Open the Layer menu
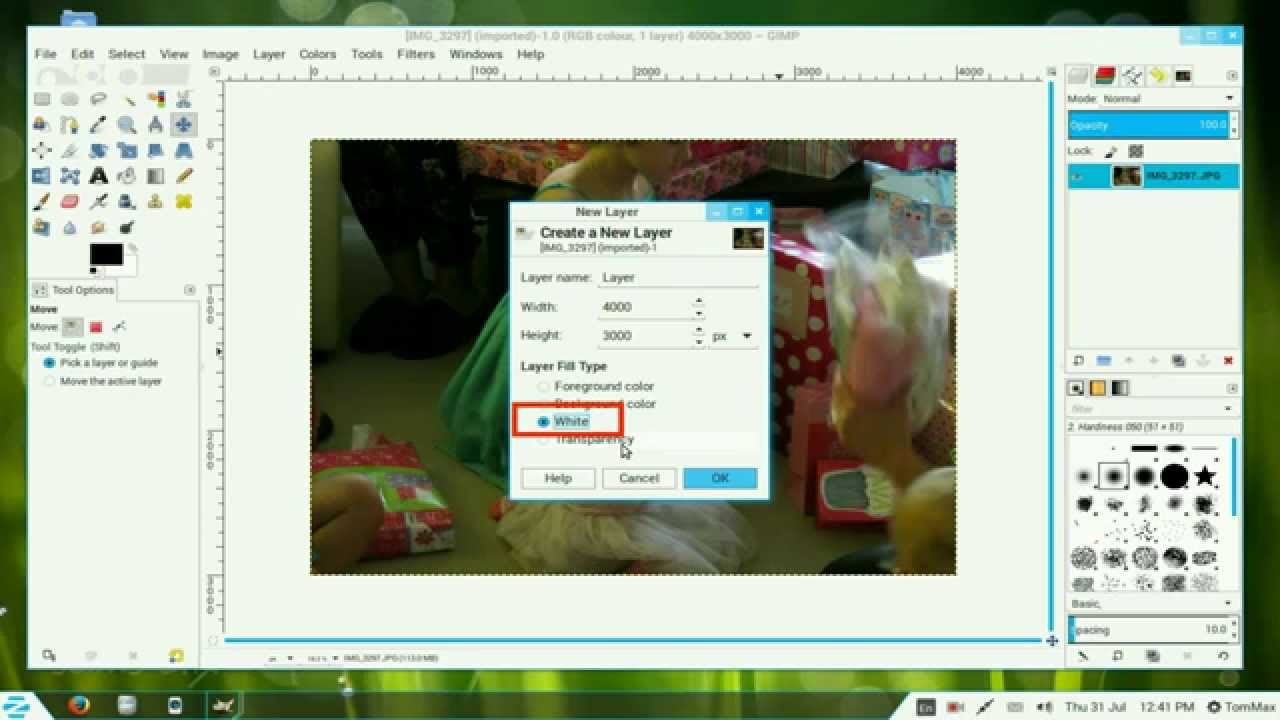The width and height of the screenshot is (1280, 720). click(x=268, y=54)
